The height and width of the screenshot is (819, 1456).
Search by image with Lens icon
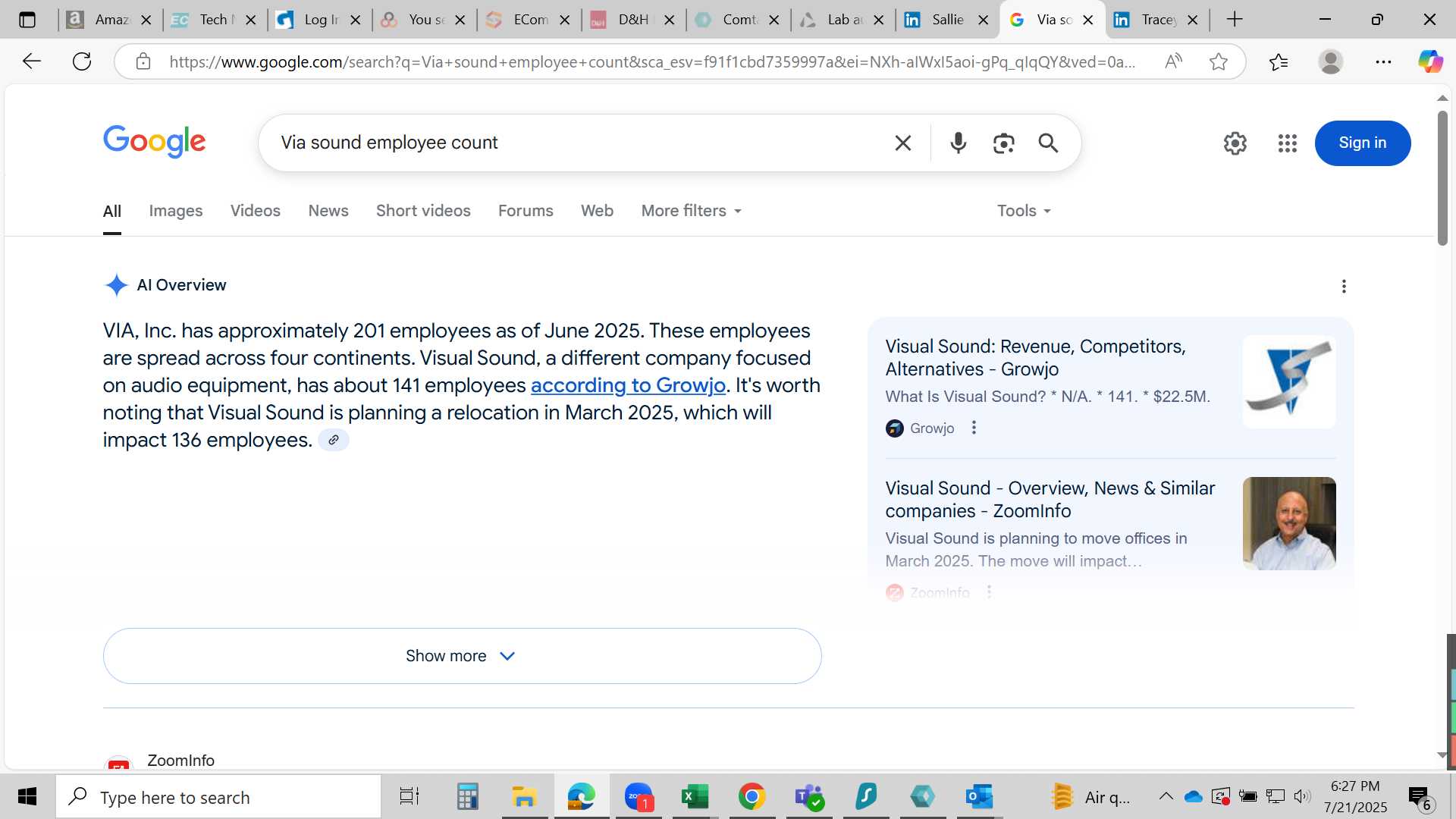(x=1003, y=143)
